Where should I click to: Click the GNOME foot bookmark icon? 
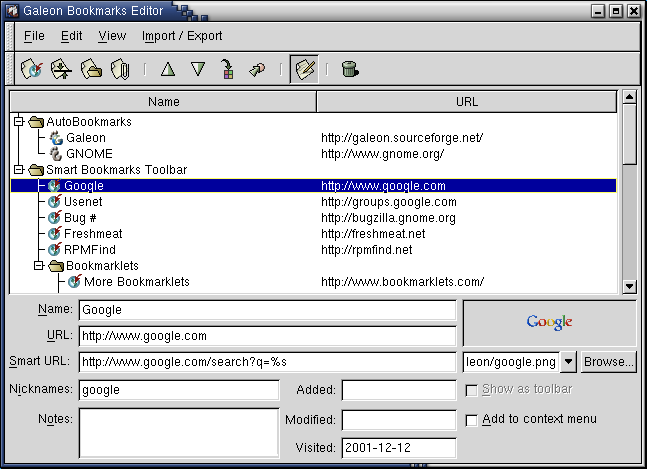click(x=56, y=154)
